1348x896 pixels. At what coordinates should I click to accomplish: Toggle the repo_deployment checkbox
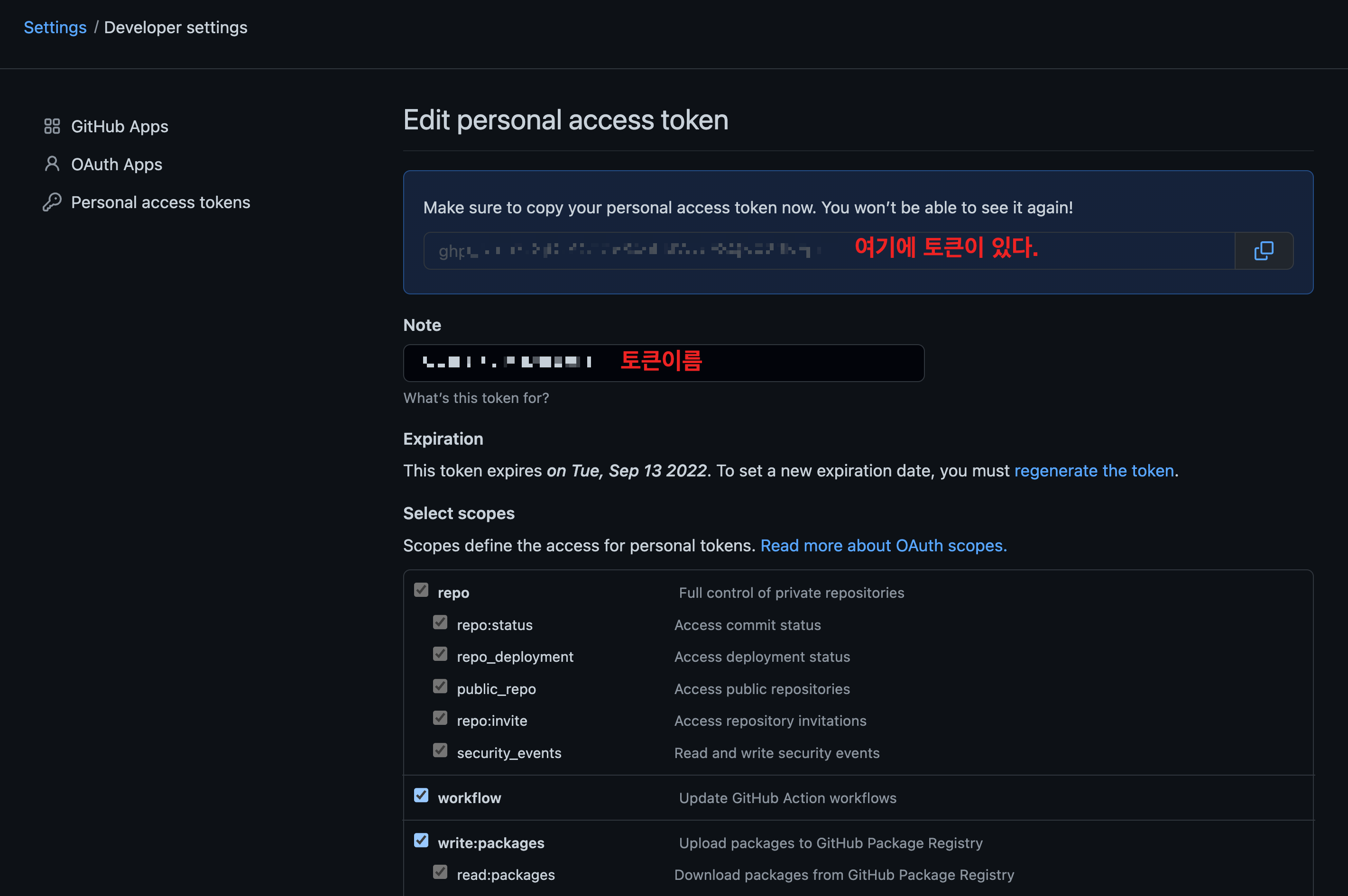pos(440,654)
